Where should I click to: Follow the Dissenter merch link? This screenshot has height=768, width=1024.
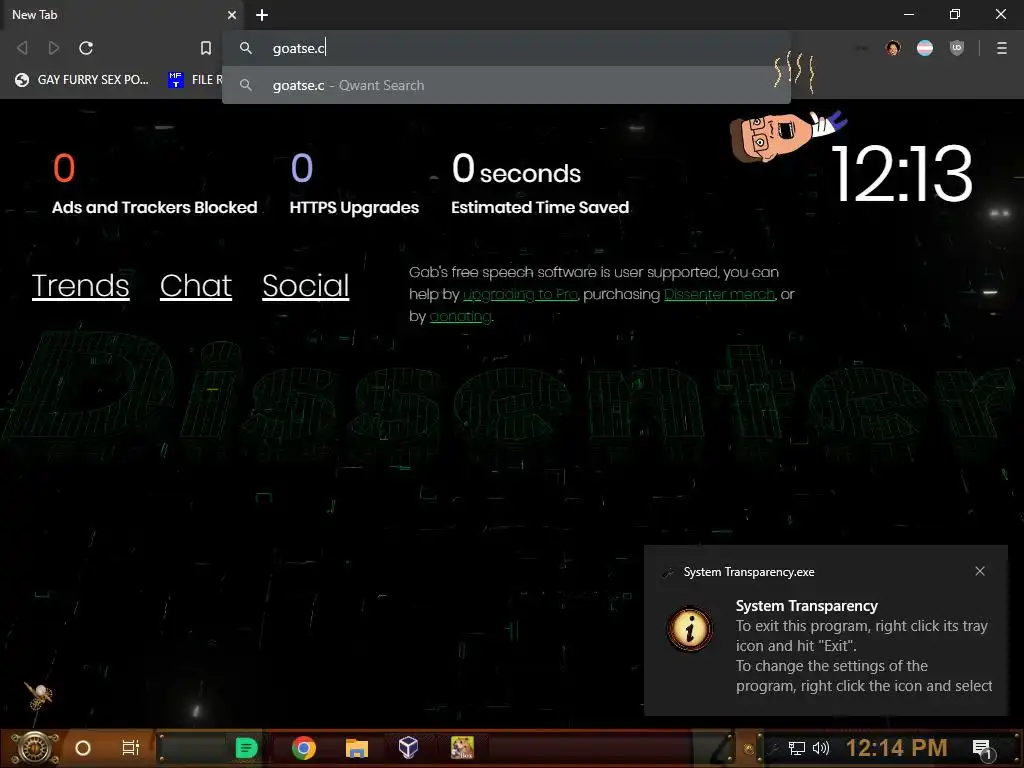(x=720, y=295)
